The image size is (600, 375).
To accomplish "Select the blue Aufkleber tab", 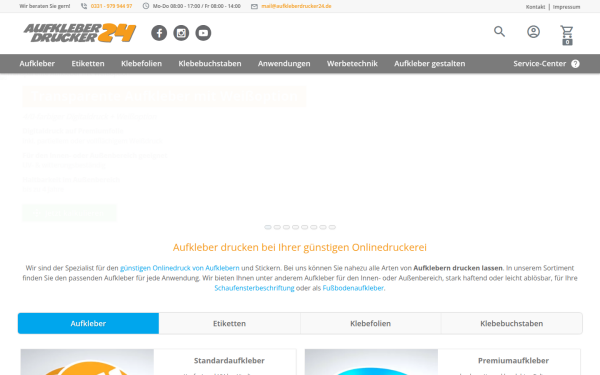I will (88, 323).
